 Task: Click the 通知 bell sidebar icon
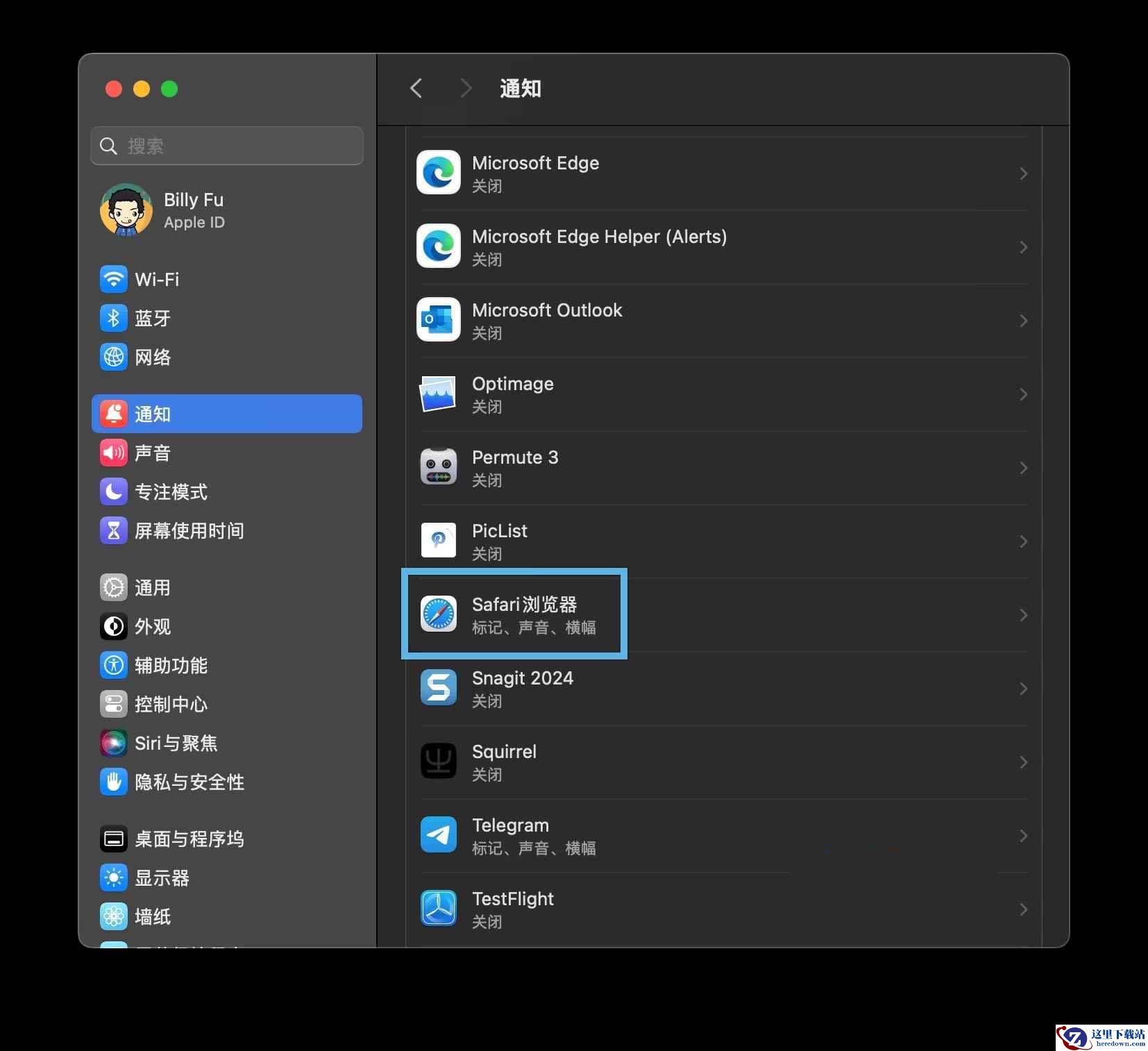(114, 414)
